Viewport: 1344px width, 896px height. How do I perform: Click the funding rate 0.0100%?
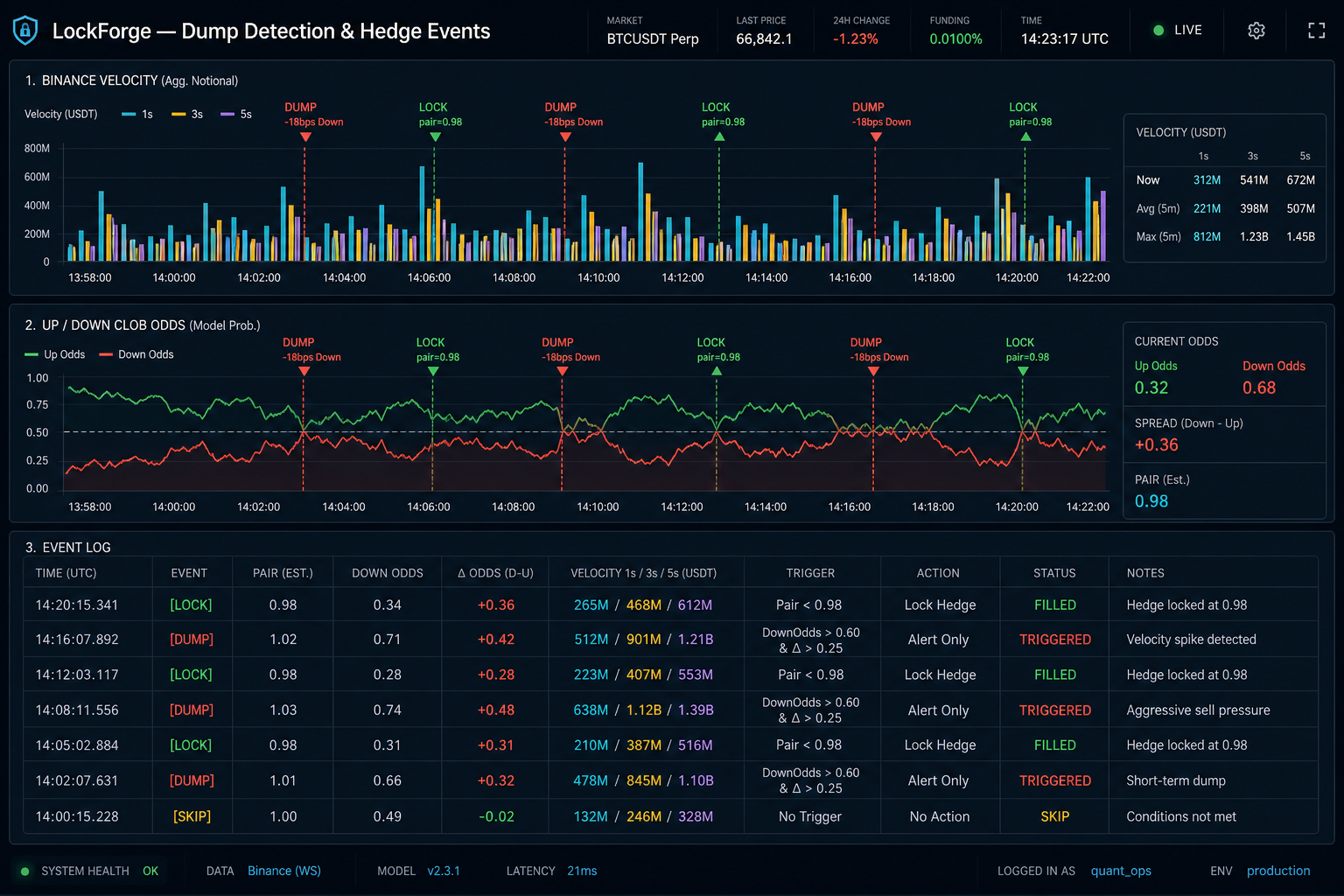point(955,38)
